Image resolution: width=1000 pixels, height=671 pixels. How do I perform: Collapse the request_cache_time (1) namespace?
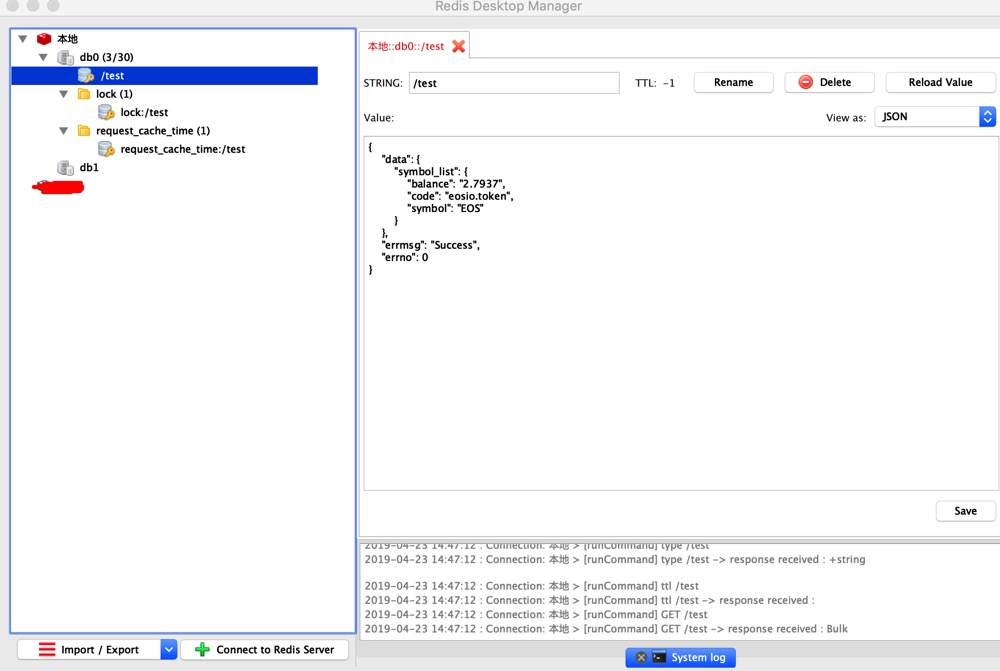pyautogui.click(x=63, y=131)
